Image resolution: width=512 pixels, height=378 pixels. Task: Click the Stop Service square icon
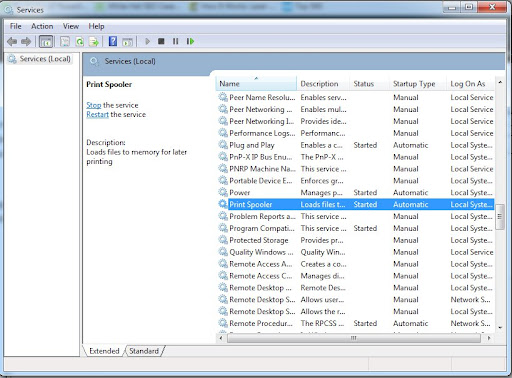pyautogui.click(x=161, y=41)
